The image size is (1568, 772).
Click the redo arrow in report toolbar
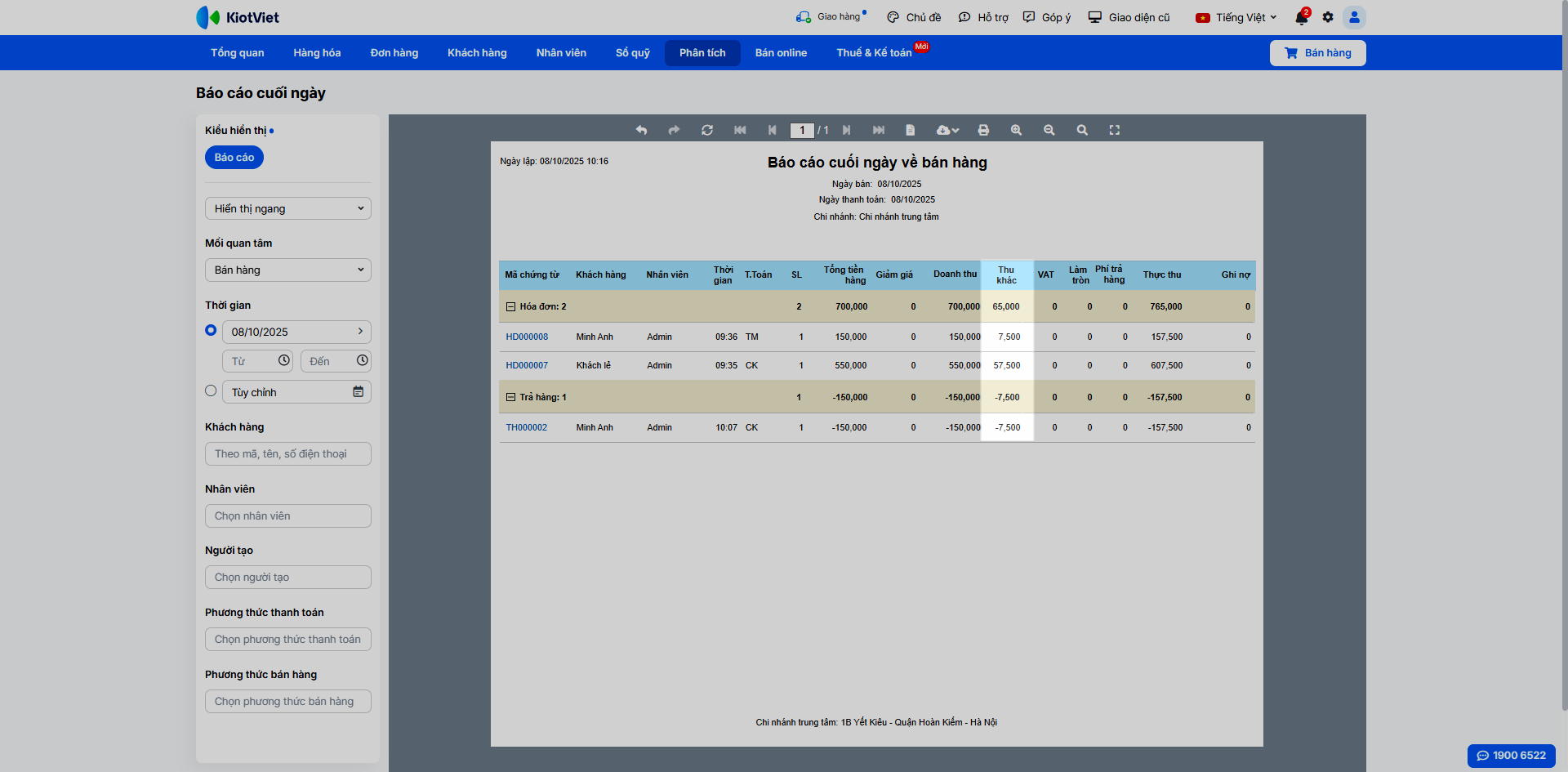674,130
